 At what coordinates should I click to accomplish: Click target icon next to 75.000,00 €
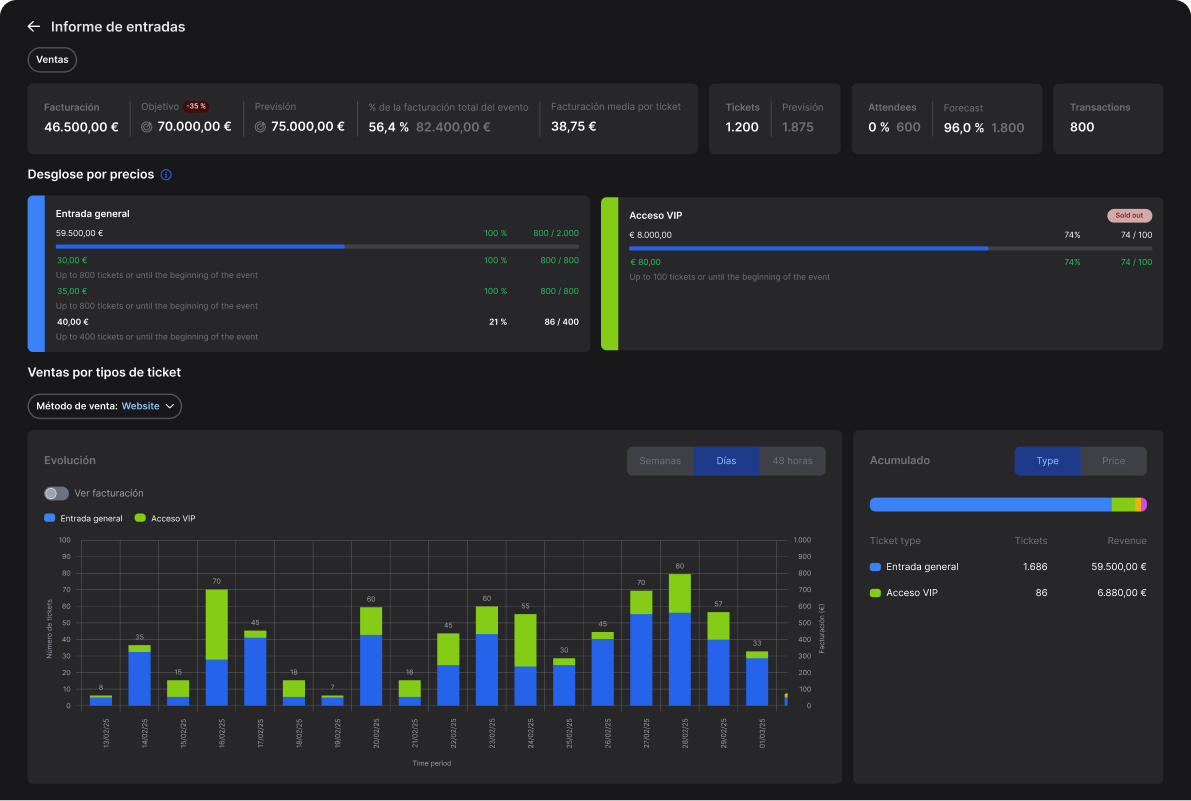[261, 127]
